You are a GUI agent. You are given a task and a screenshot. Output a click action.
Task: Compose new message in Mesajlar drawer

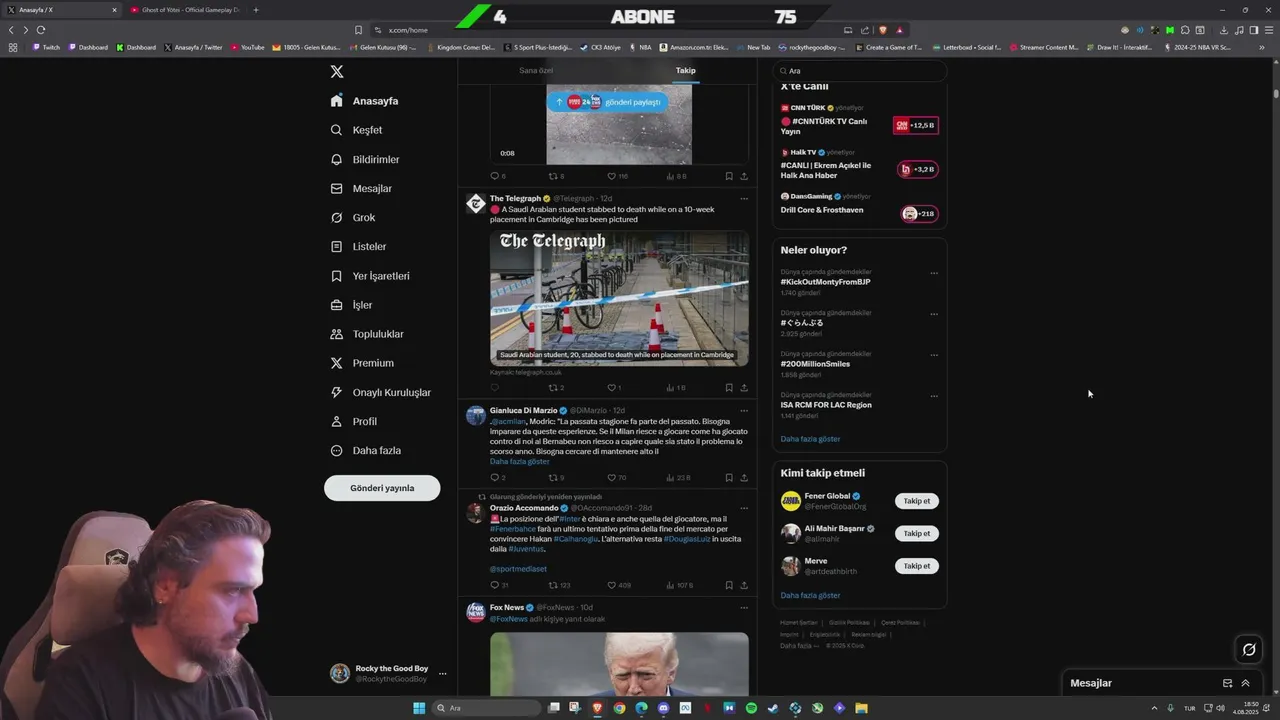click(x=1227, y=683)
